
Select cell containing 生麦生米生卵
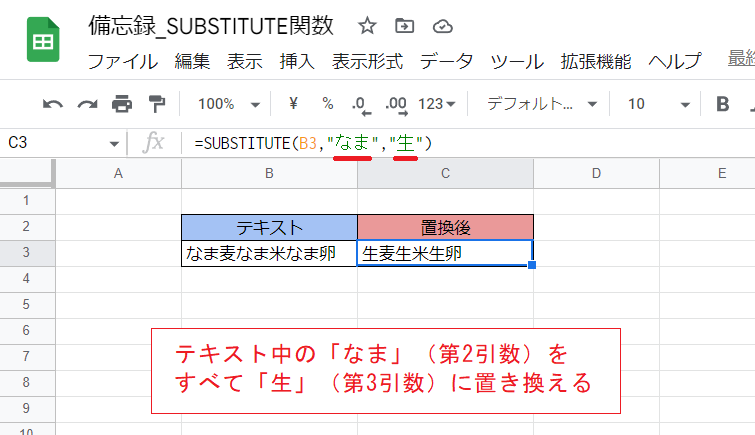445,253
